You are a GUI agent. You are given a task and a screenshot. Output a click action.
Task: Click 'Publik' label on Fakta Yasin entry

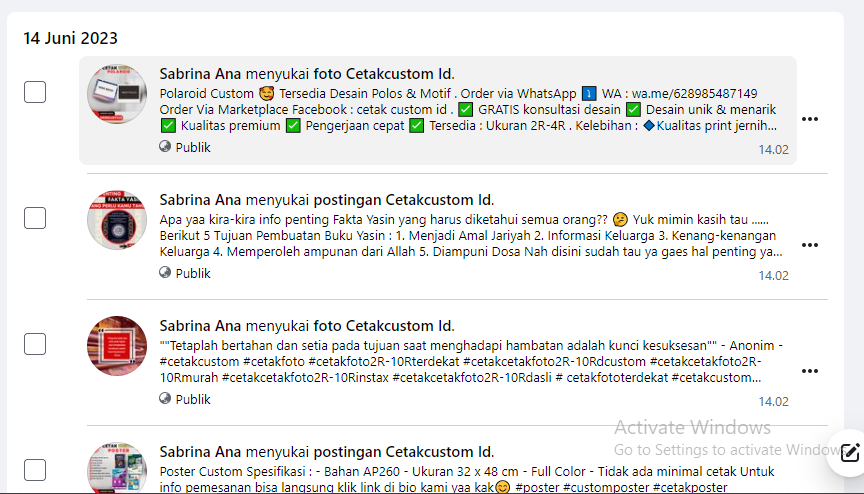[193, 274]
